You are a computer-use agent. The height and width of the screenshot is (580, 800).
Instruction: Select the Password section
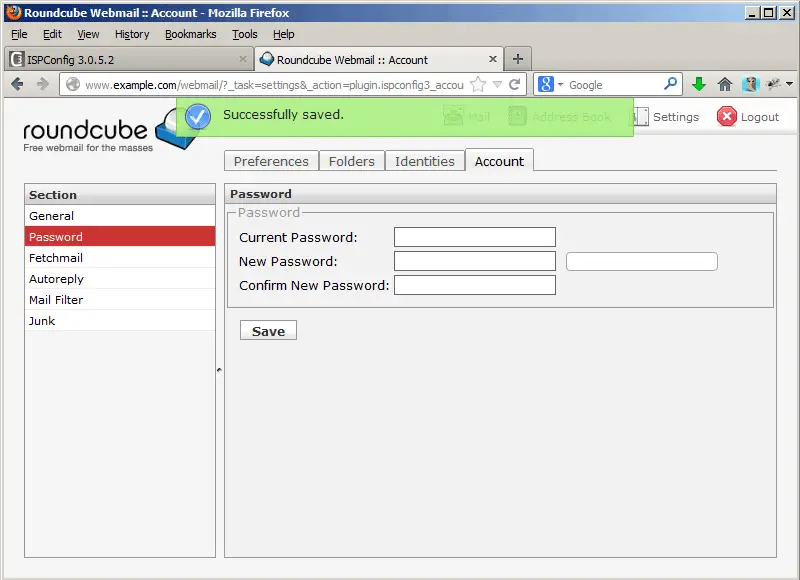120,237
